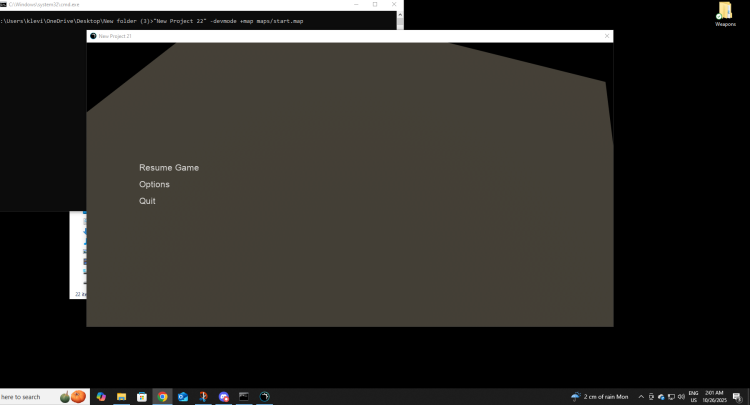750x405 pixels.
Task: Open Copilot from the taskbar
Action: pos(101,396)
